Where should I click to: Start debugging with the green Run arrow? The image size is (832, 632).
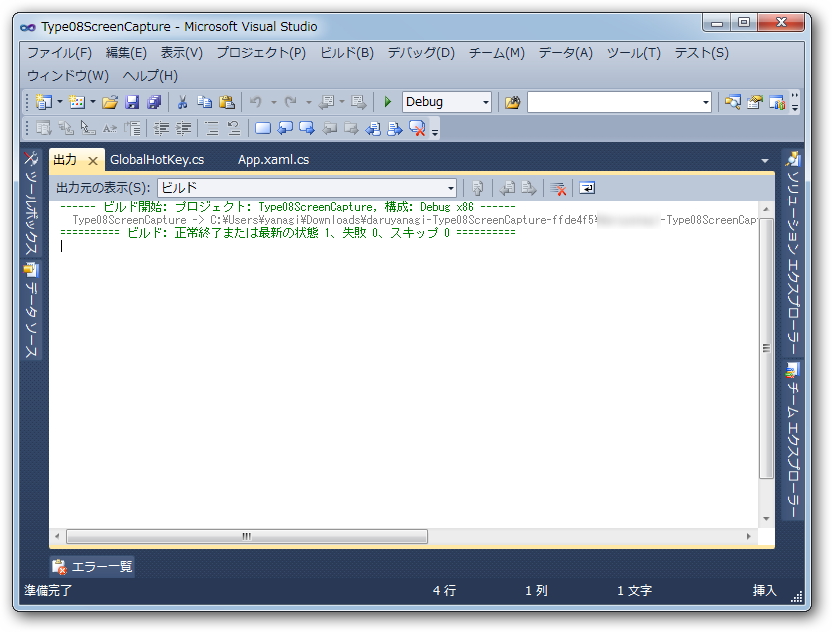pos(387,101)
